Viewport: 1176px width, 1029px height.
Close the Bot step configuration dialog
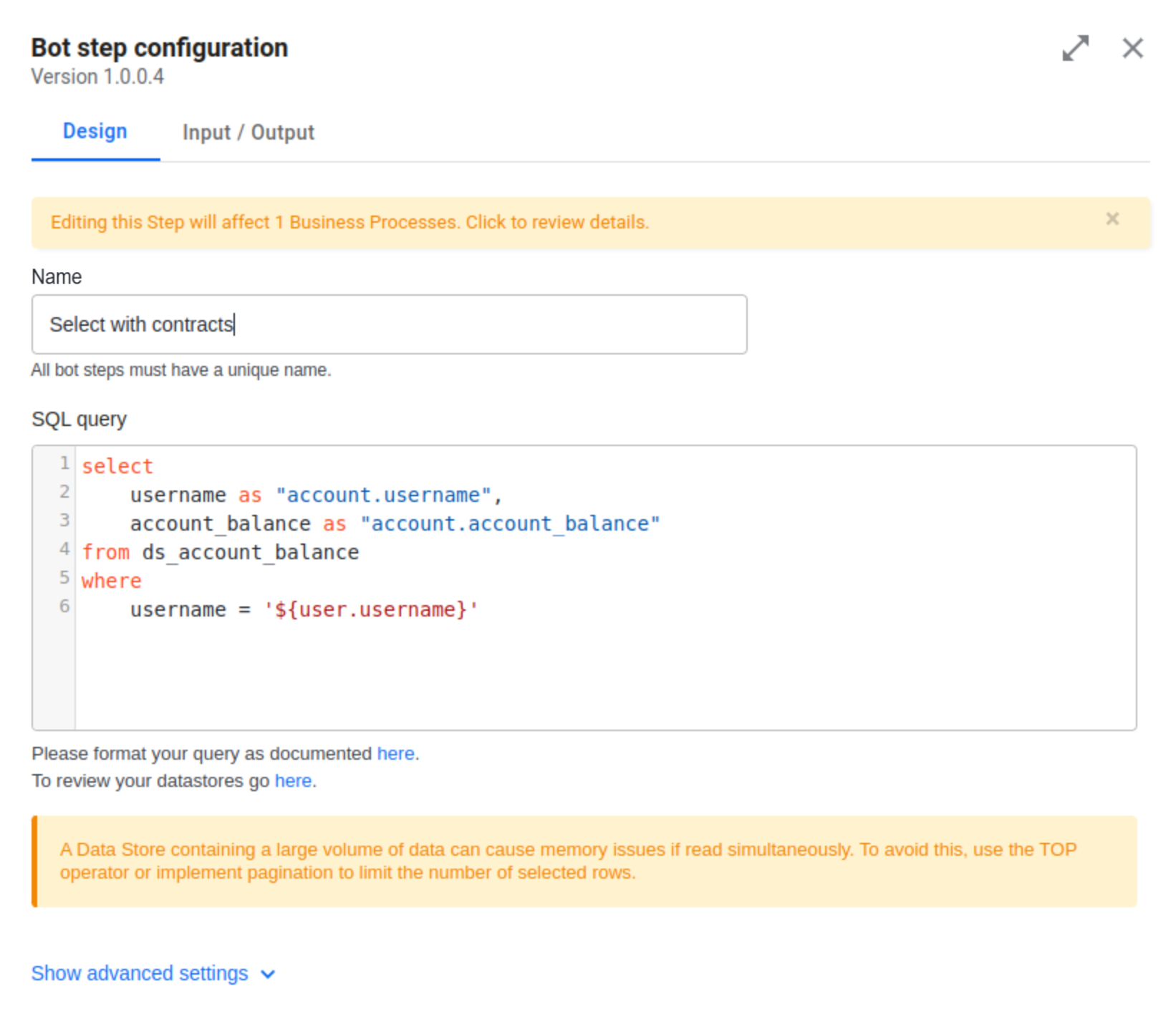point(1132,48)
